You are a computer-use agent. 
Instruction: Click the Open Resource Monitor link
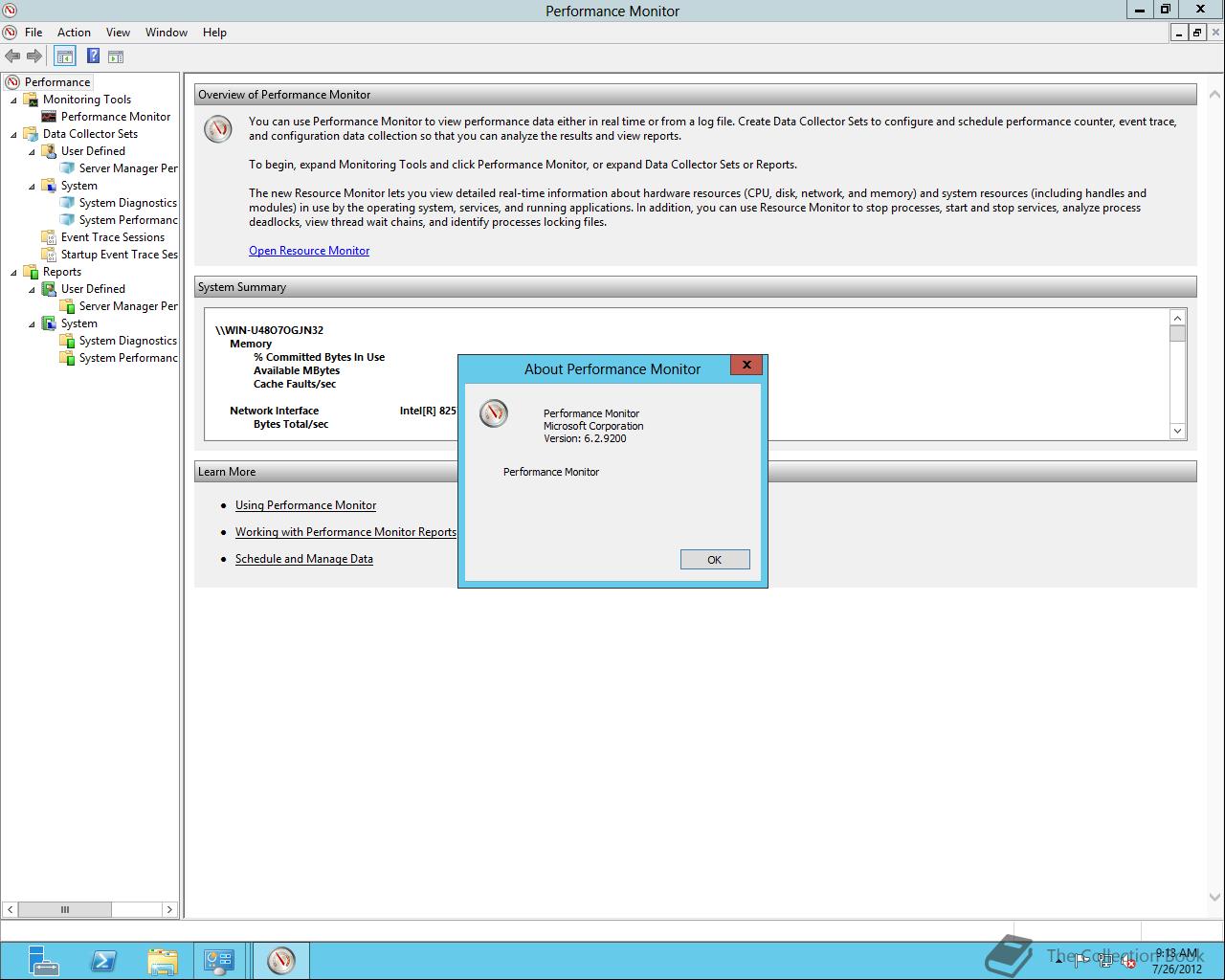309,251
